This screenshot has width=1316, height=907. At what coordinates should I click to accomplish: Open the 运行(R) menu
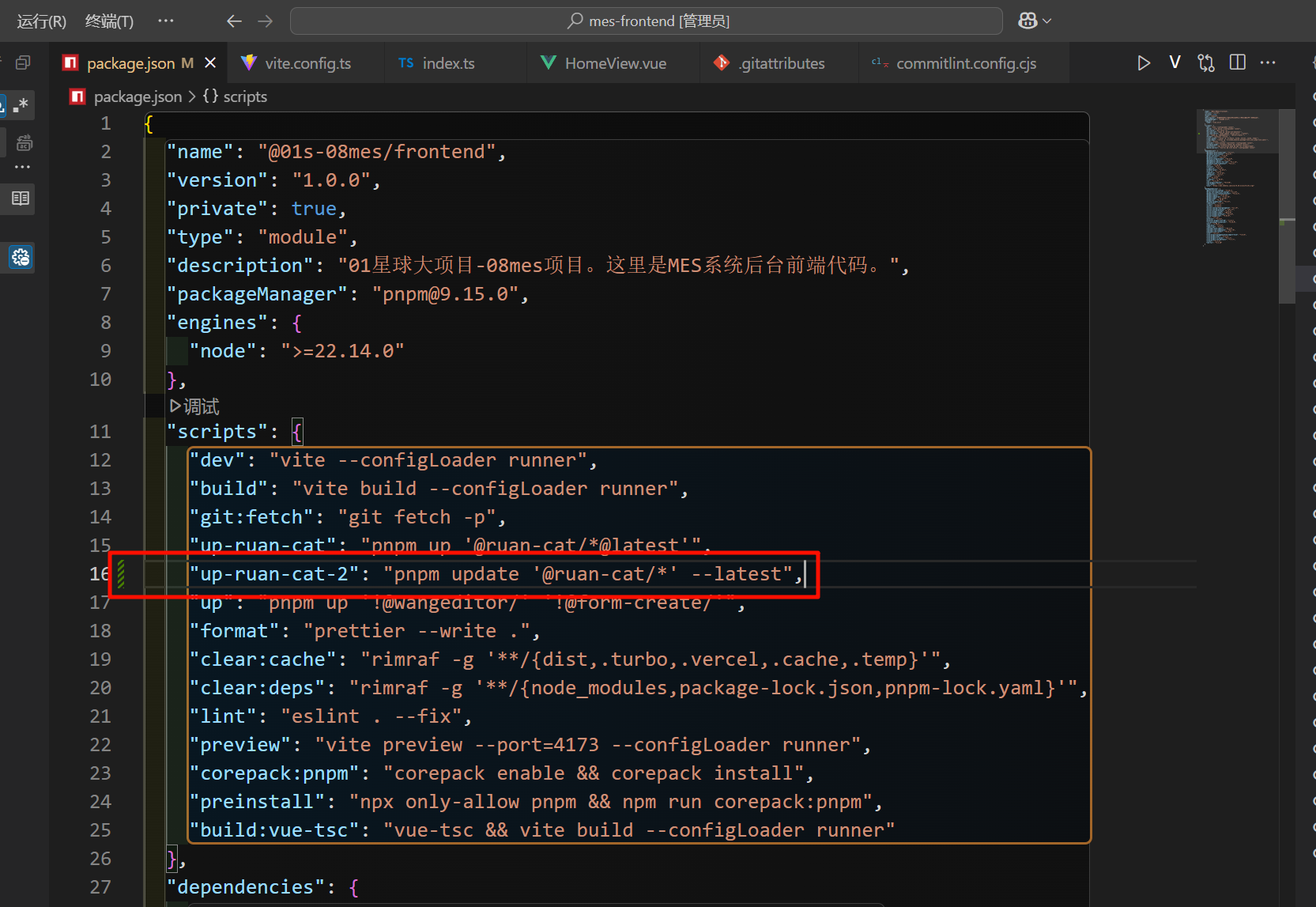click(x=42, y=21)
